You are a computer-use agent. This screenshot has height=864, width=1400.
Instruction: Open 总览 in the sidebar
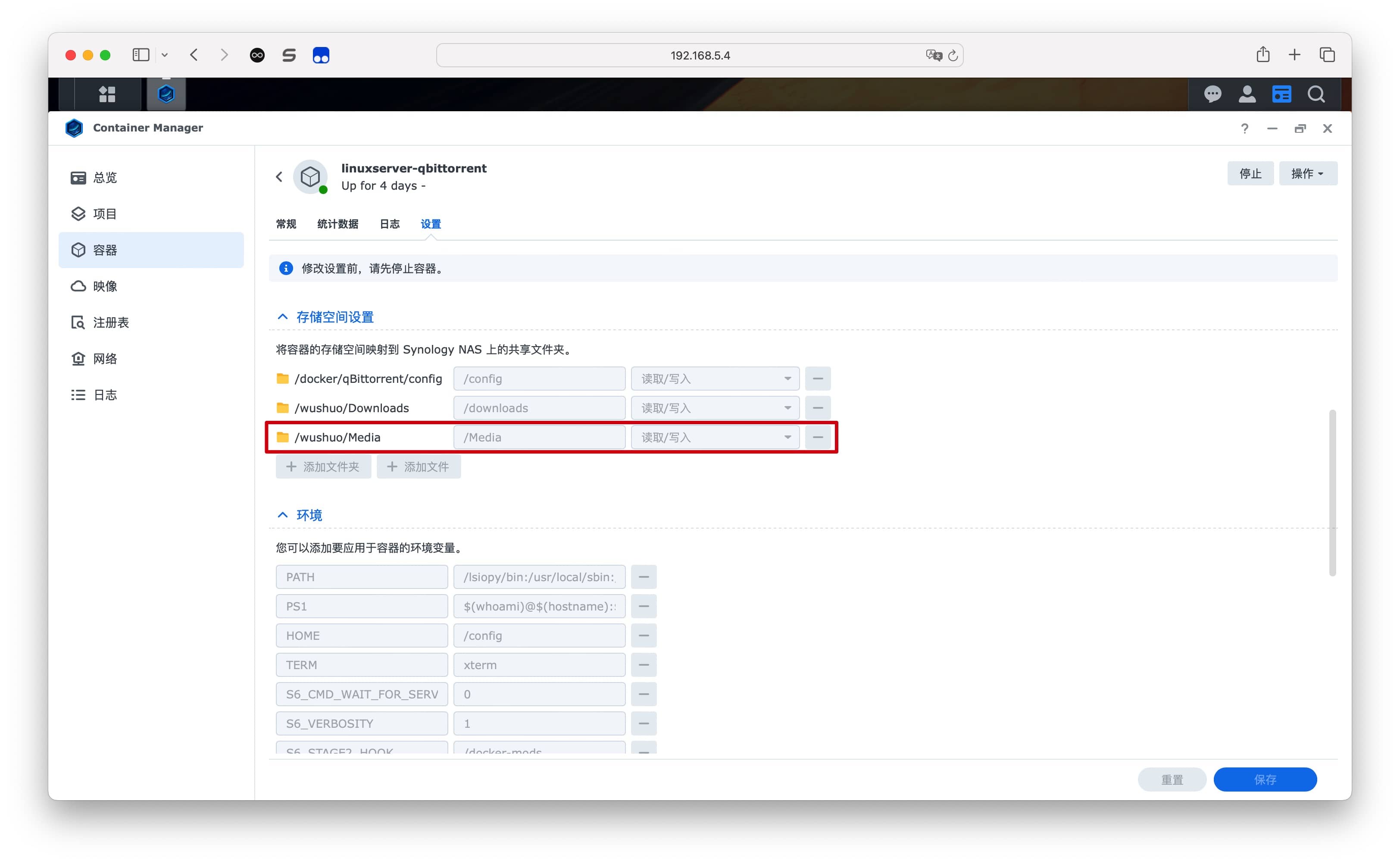pos(151,178)
